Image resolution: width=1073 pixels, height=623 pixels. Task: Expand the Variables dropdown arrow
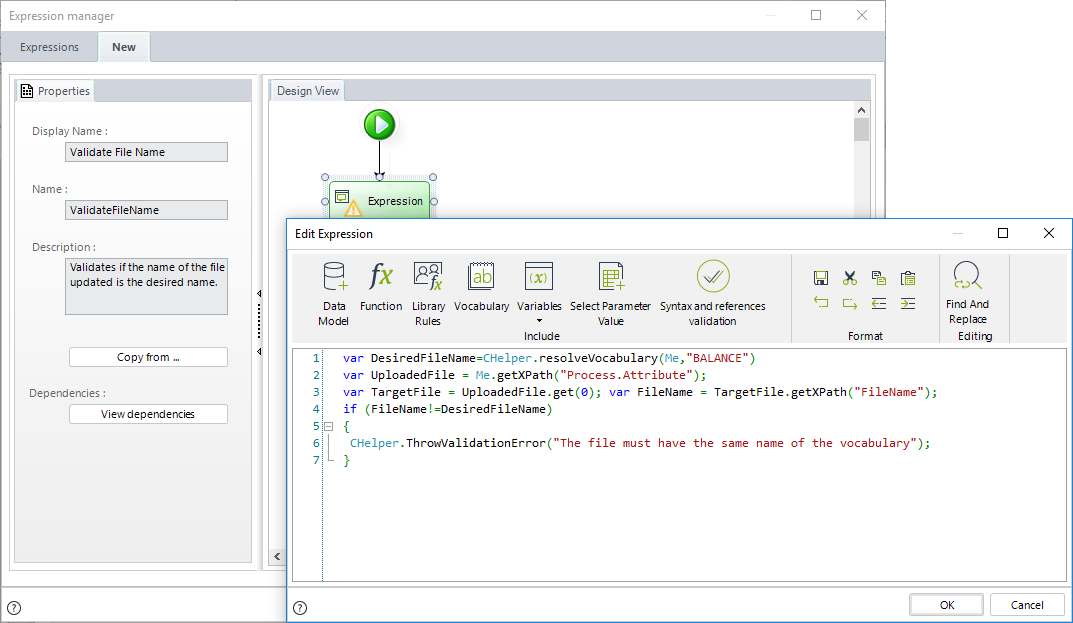[539, 321]
